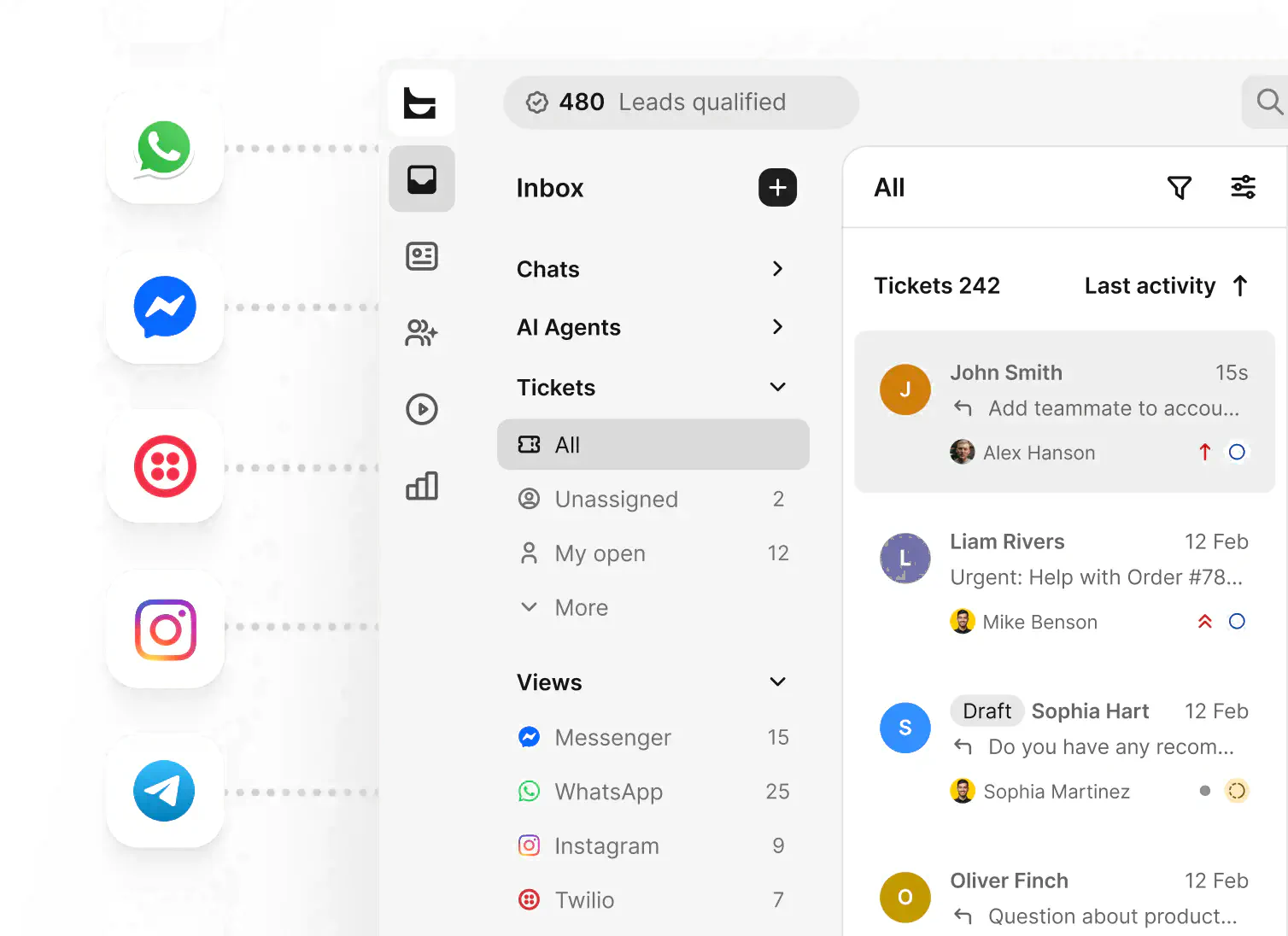Click the reply arrow on Oliver Finch ticket
This screenshot has height=936, width=1288.
point(963,916)
